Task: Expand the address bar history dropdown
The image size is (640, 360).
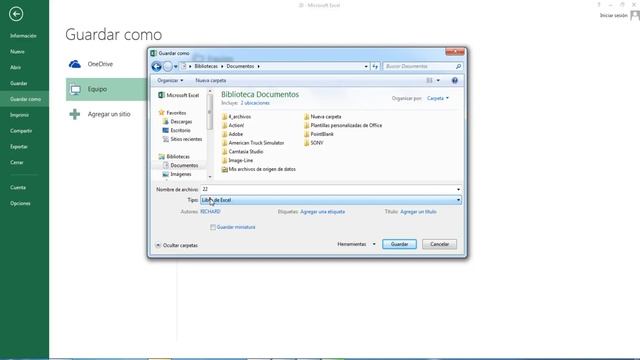Action: click(x=366, y=66)
